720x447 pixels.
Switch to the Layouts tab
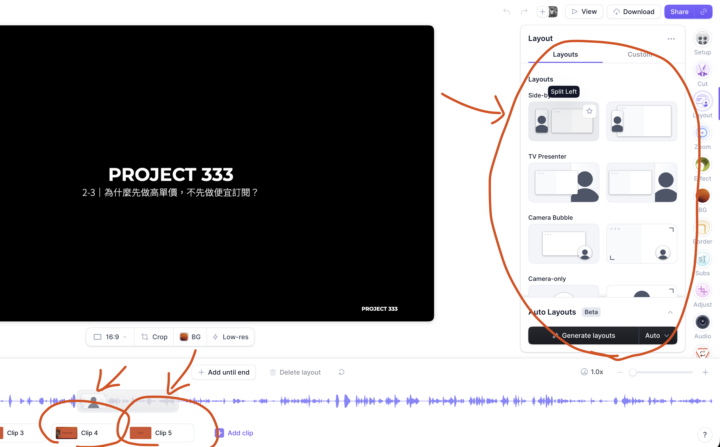(x=565, y=54)
